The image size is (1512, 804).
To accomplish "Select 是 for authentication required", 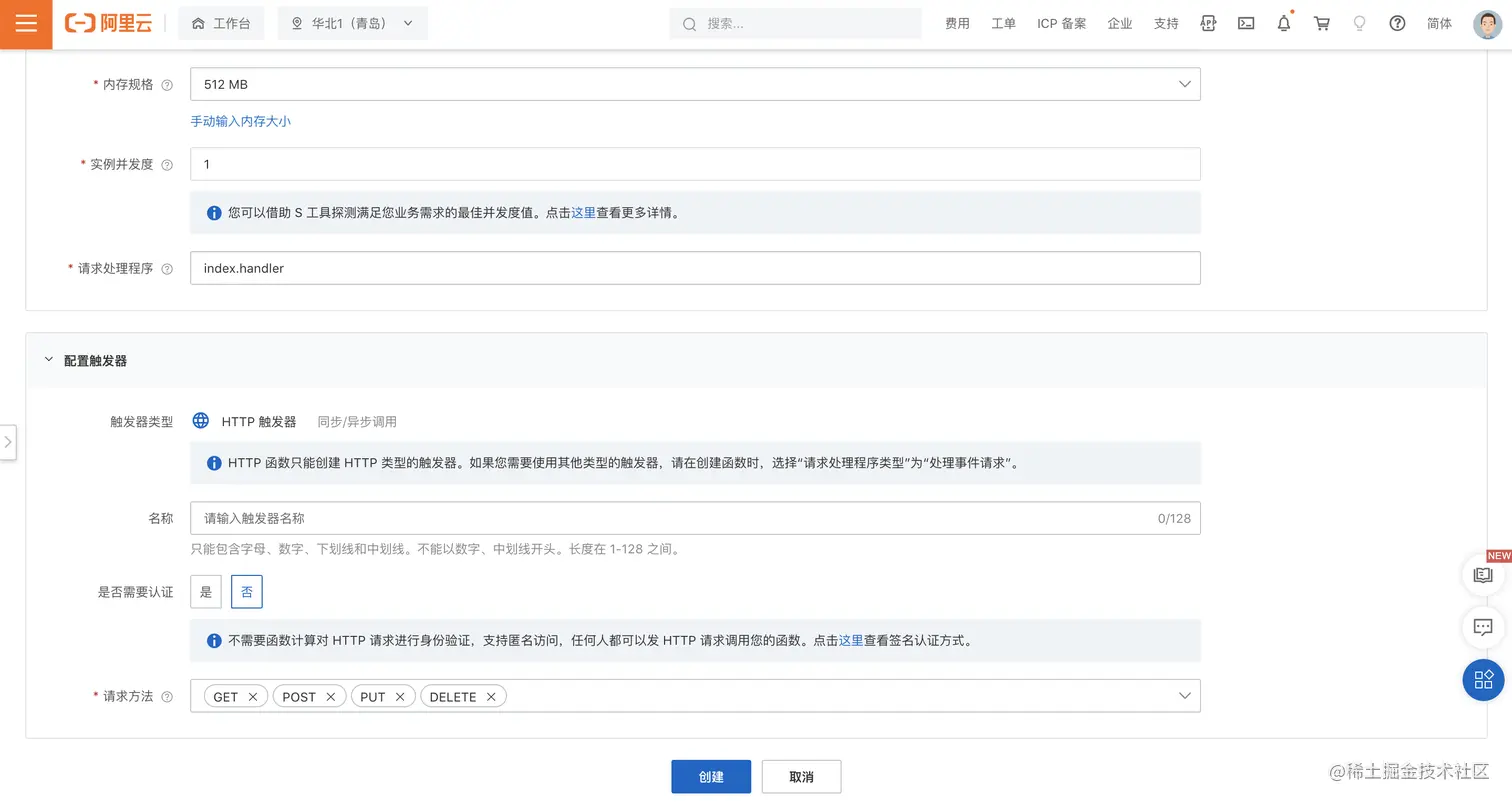I will click(x=206, y=592).
